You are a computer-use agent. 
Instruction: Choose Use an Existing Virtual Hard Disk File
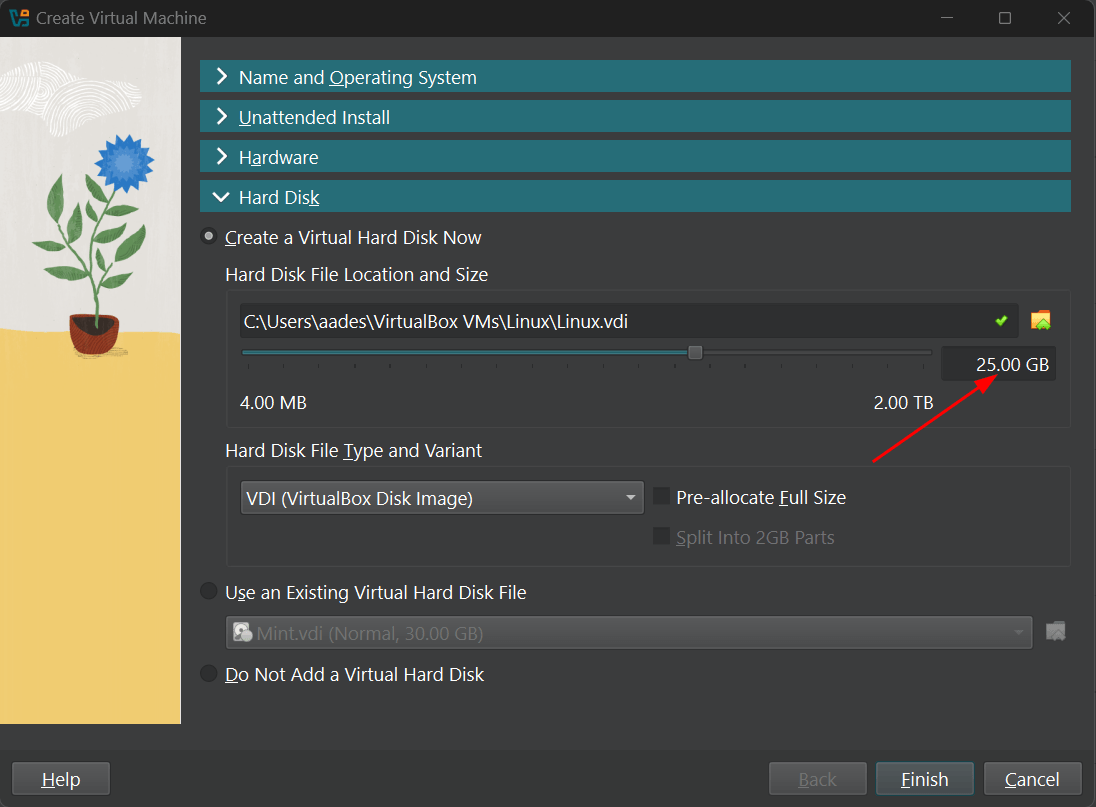click(208, 591)
